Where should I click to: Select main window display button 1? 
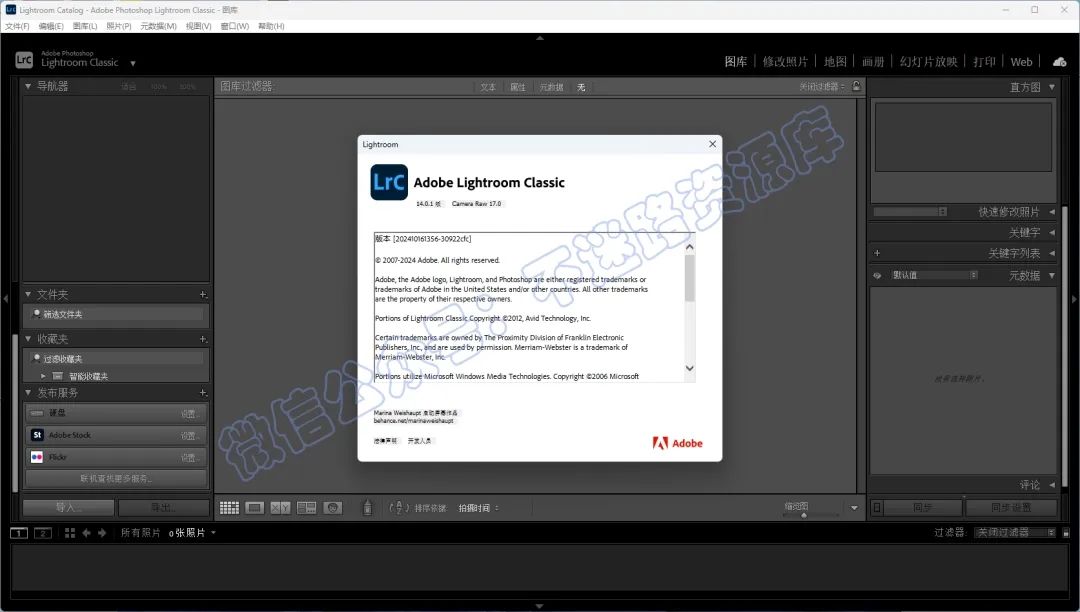pyautogui.click(x=19, y=533)
